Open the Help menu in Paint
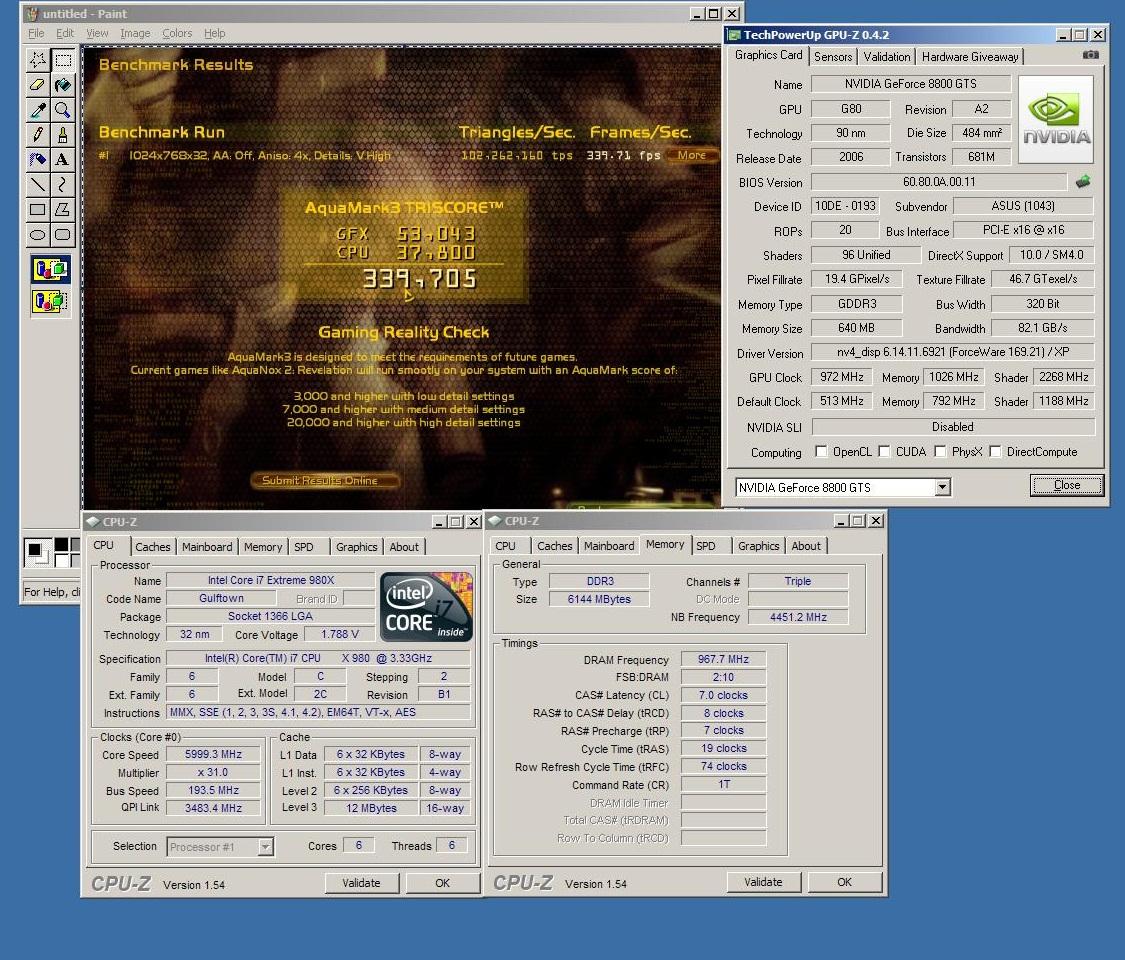Image resolution: width=1125 pixels, height=960 pixels. point(215,33)
